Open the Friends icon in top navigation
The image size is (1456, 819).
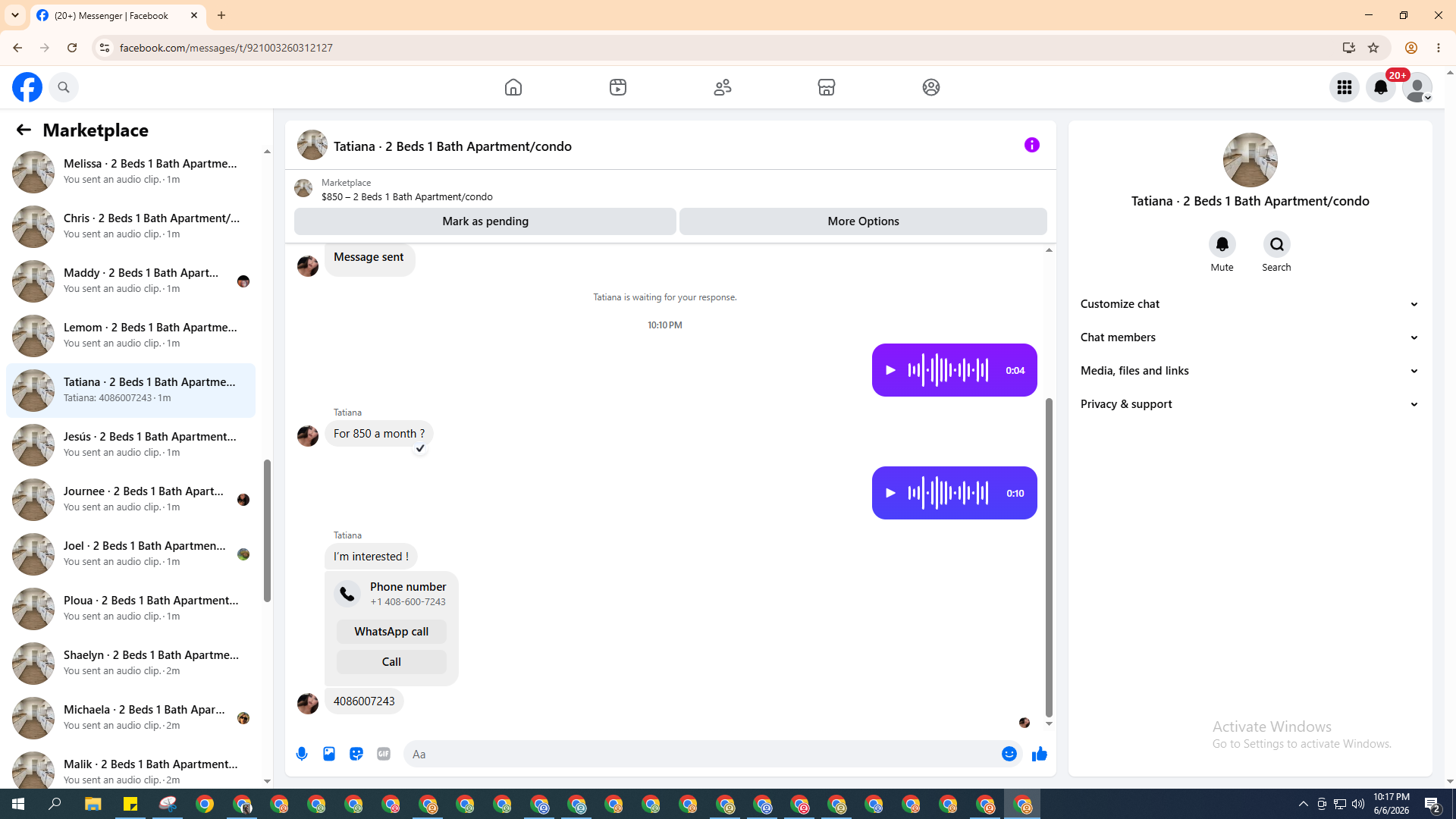click(723, 87)
